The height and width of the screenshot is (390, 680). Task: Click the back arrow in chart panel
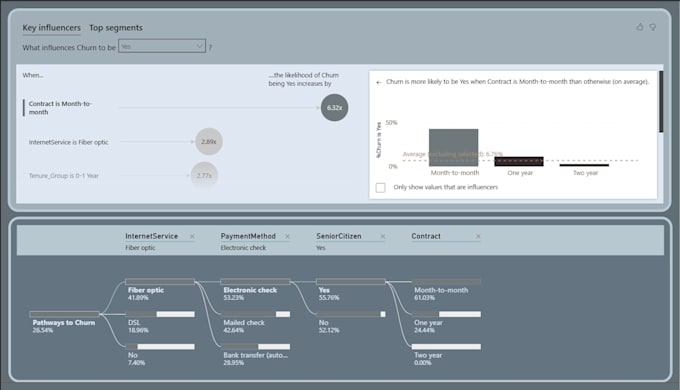coord(379,82)
